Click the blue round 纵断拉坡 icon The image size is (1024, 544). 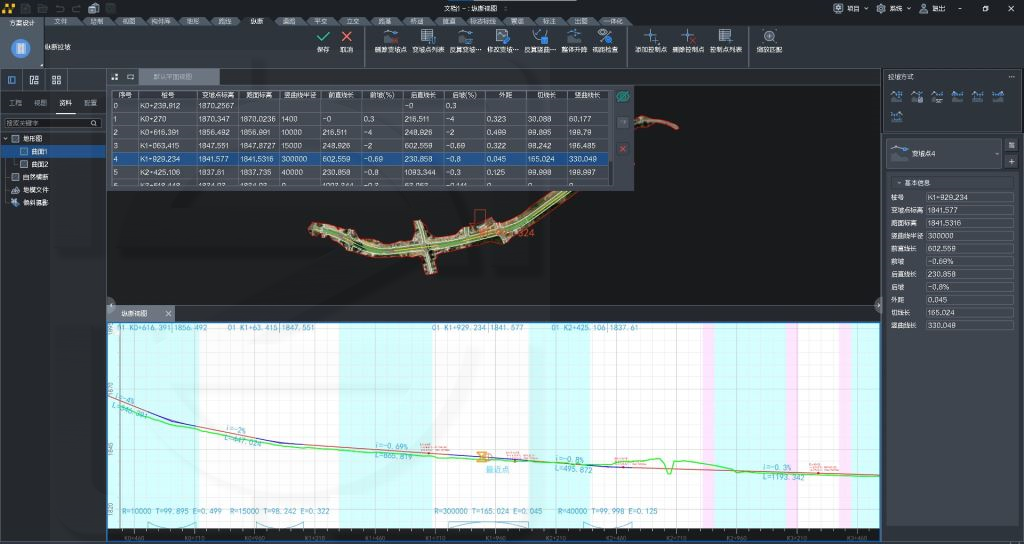21,48
